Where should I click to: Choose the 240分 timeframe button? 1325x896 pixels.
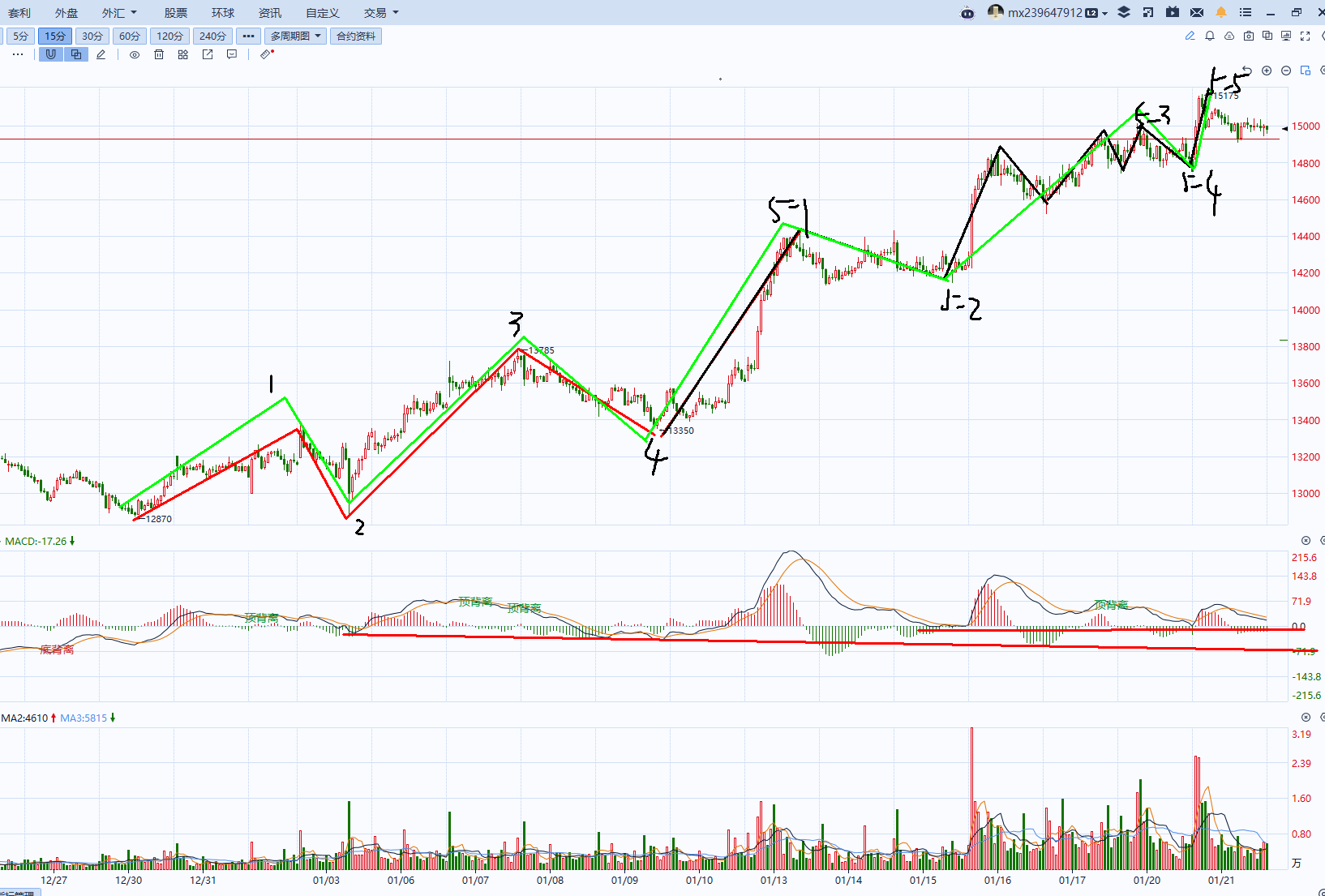[212, 36]
